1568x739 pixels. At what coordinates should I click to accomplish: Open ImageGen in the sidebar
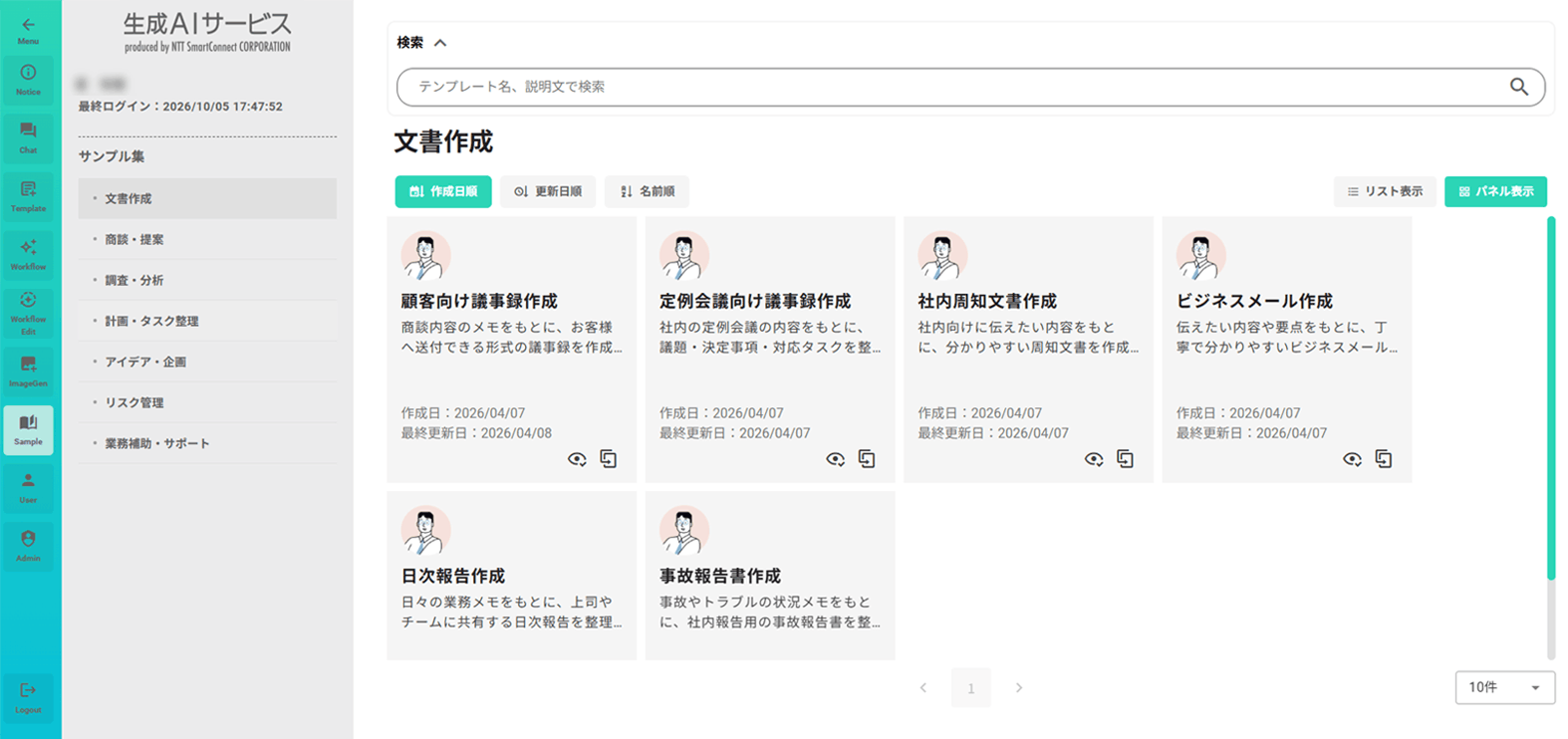28,370
